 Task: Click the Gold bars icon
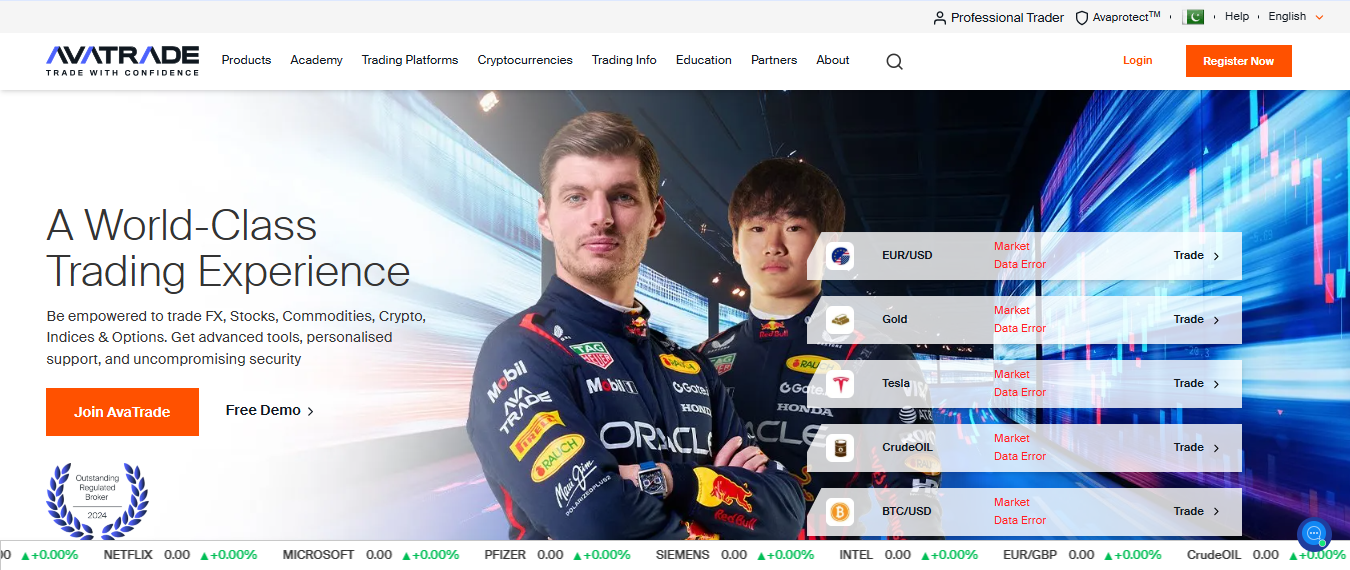[840, 320]
